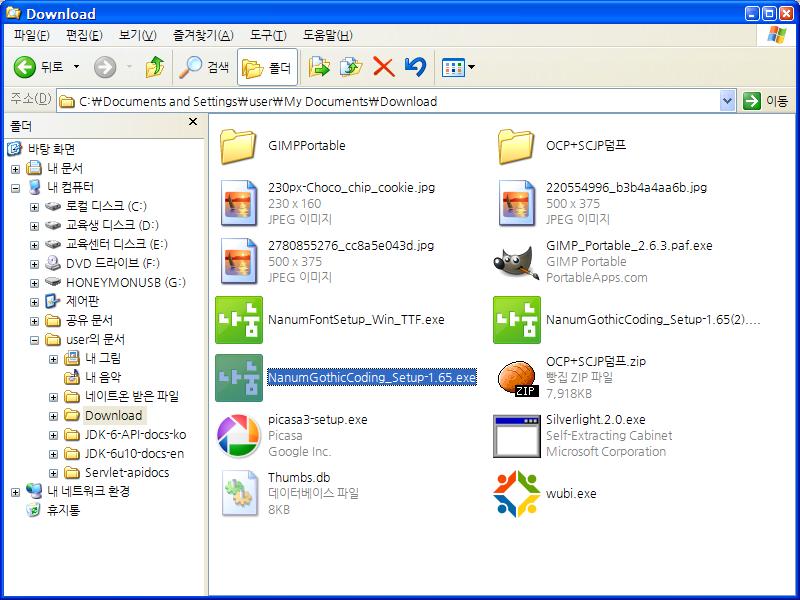Click the Copy To folder icon

(x=351, y=67)
